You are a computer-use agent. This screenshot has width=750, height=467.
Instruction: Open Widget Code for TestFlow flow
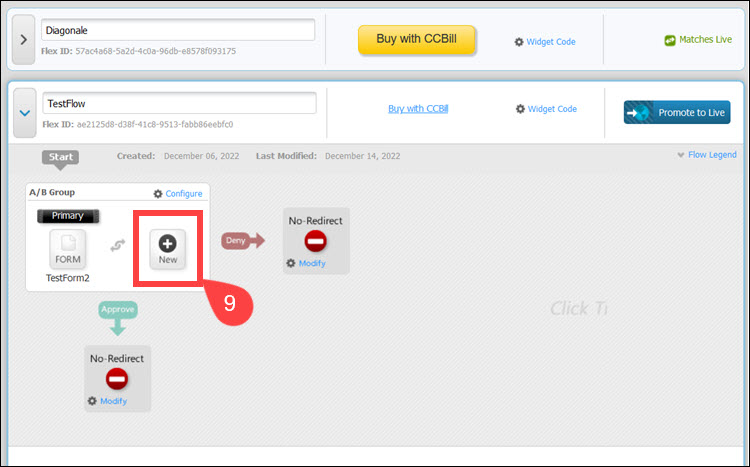552,109
